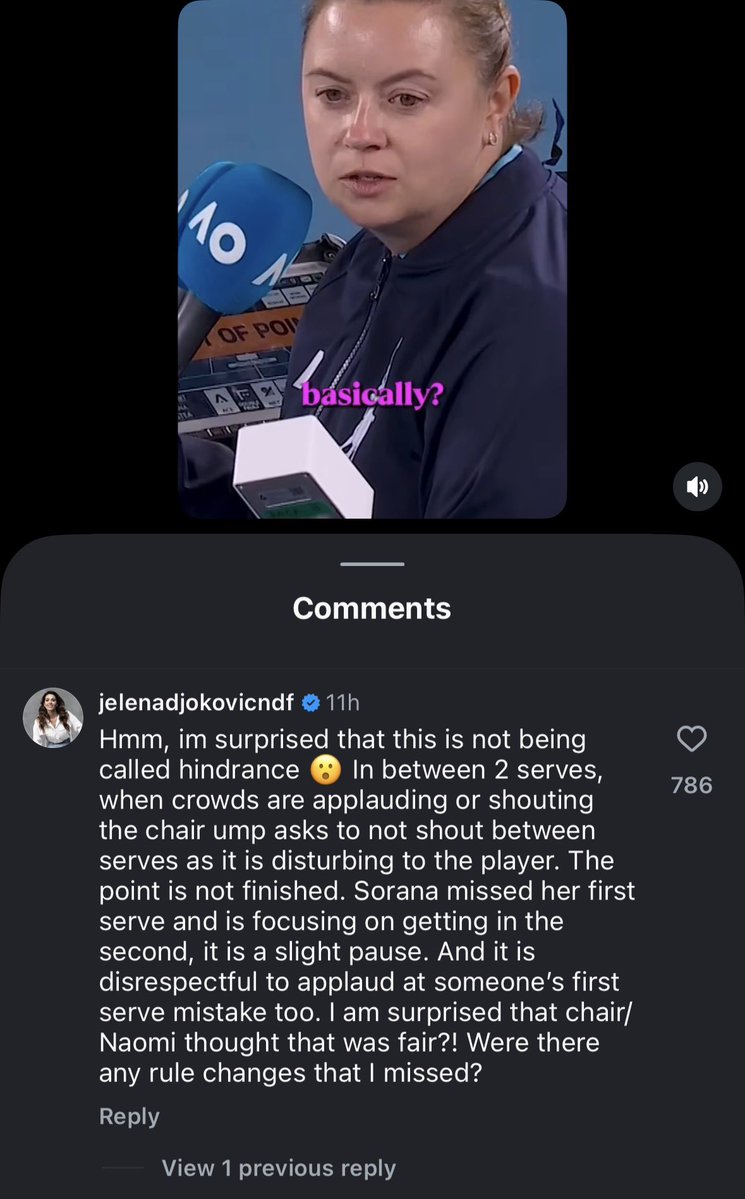Reply to jelenadjokovicndf's comment

tap(129, 1116)
